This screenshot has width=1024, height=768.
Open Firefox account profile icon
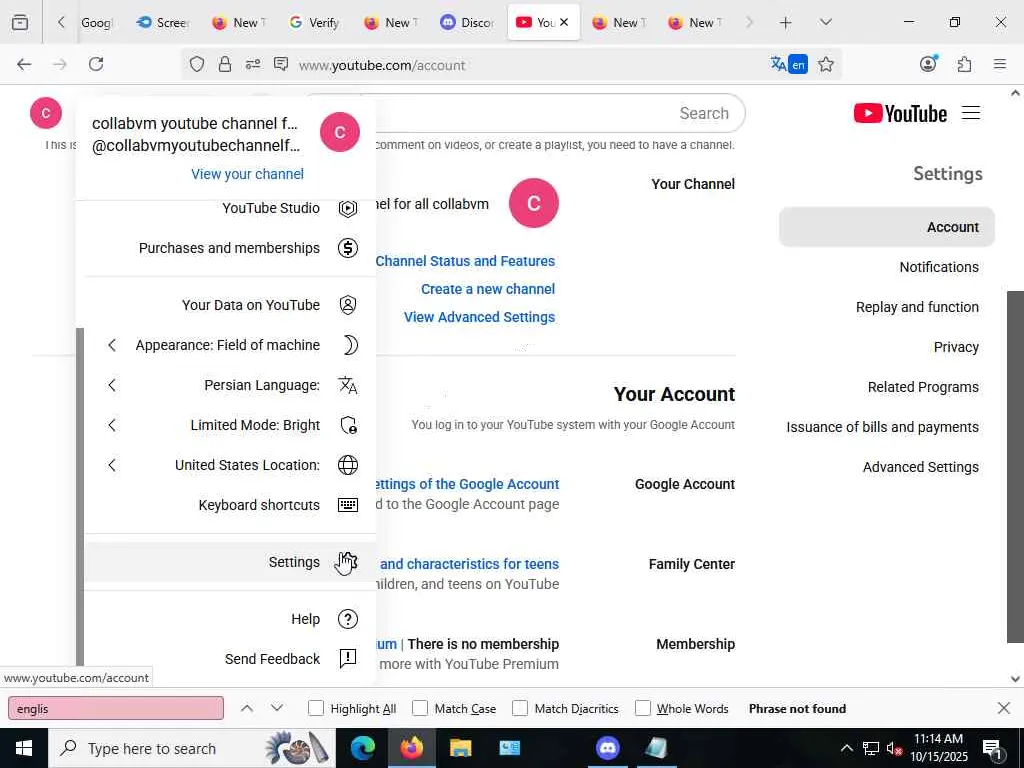pyautogui.click(x=928, y=64)
